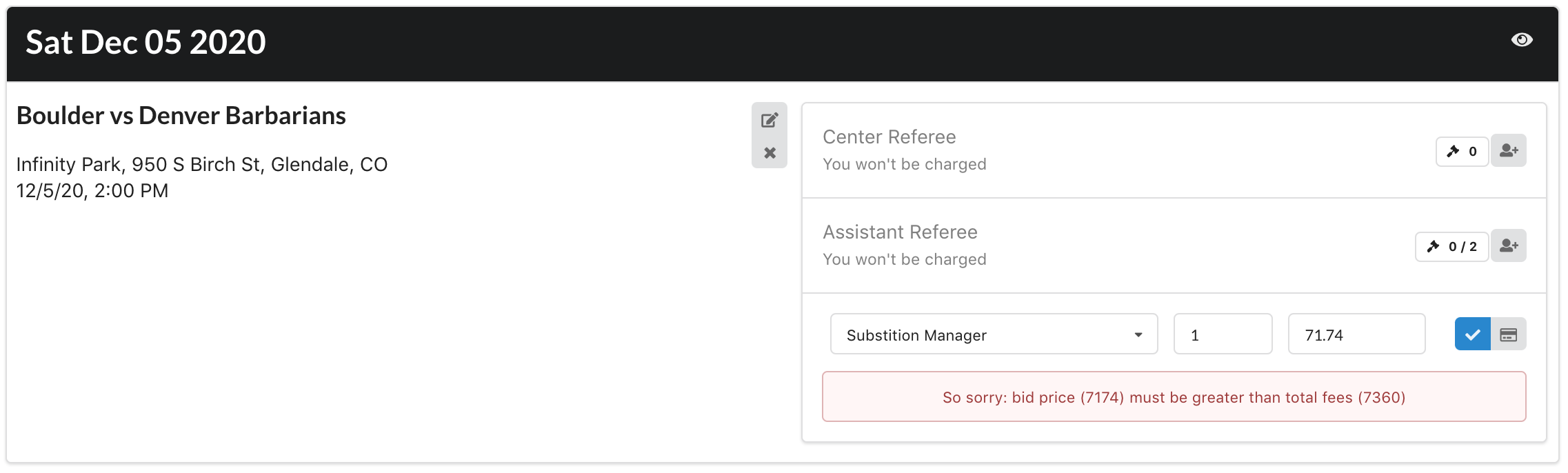Click the price field showing 71.74

coord(1356,334)
